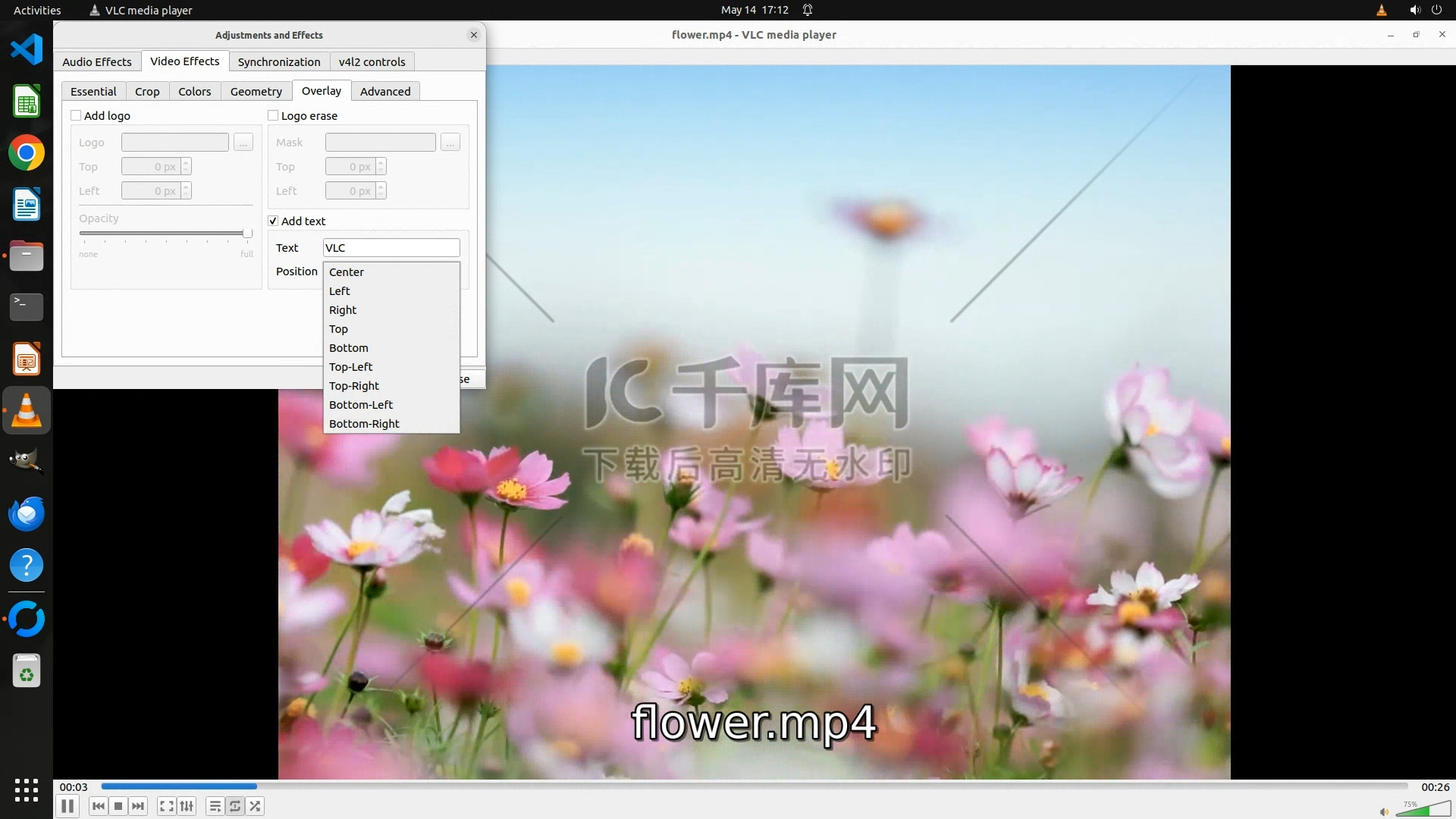Click the stop playback button

118,806
